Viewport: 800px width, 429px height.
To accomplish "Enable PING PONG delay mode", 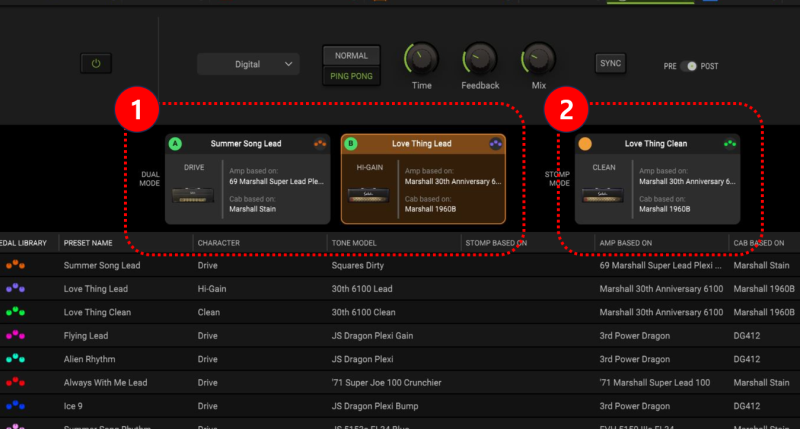I will click(x=351, y=75).
